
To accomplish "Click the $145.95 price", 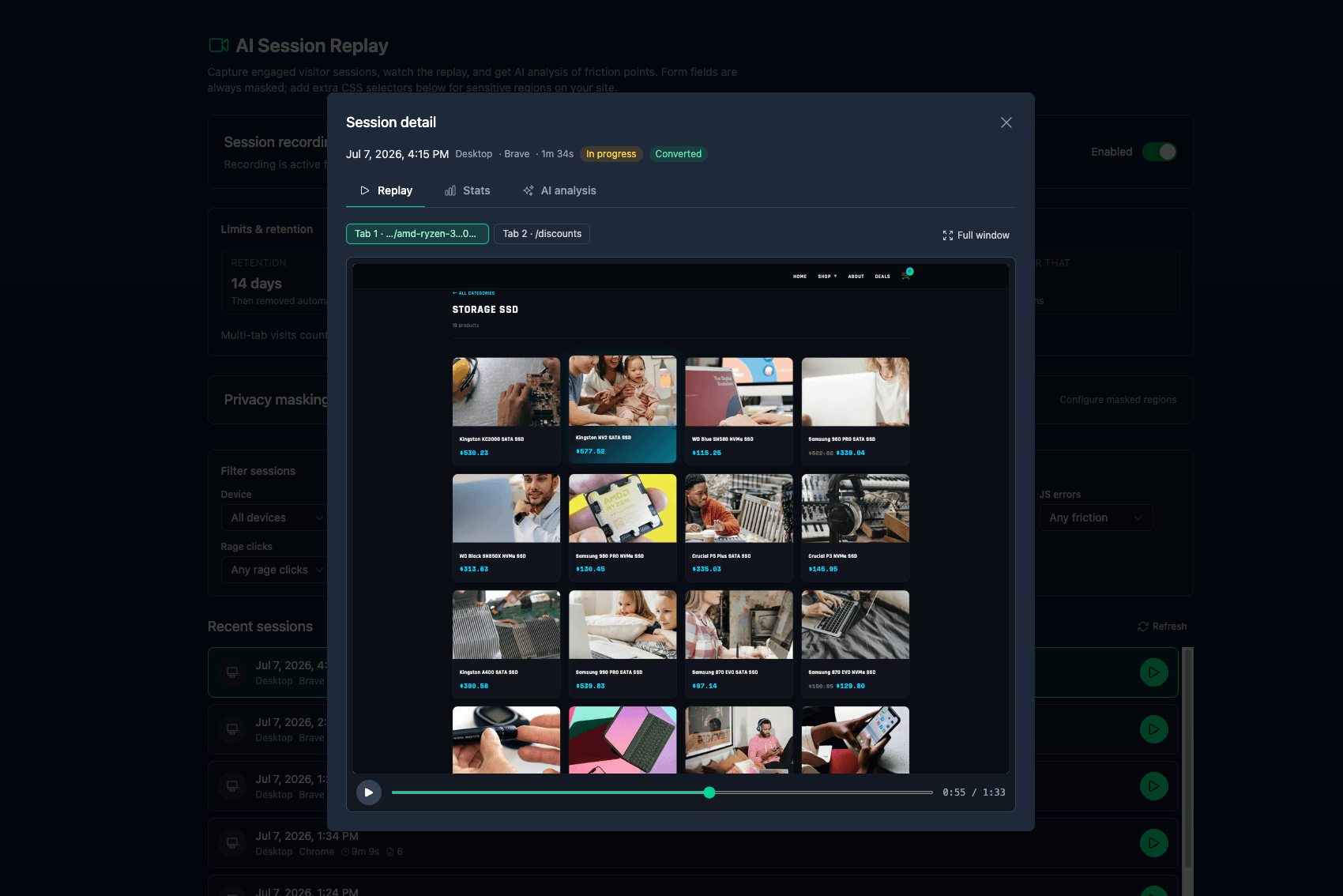I will (823, 569).
